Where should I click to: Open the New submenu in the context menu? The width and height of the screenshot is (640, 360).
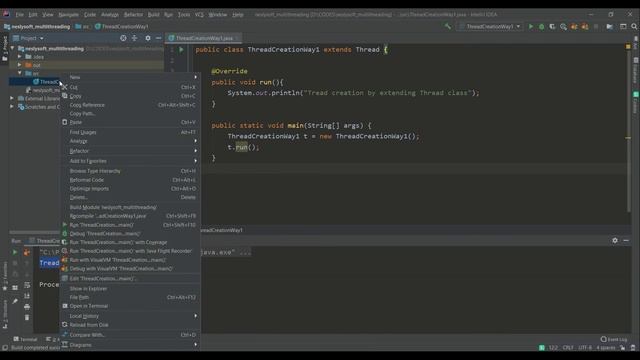pos(130,77)
